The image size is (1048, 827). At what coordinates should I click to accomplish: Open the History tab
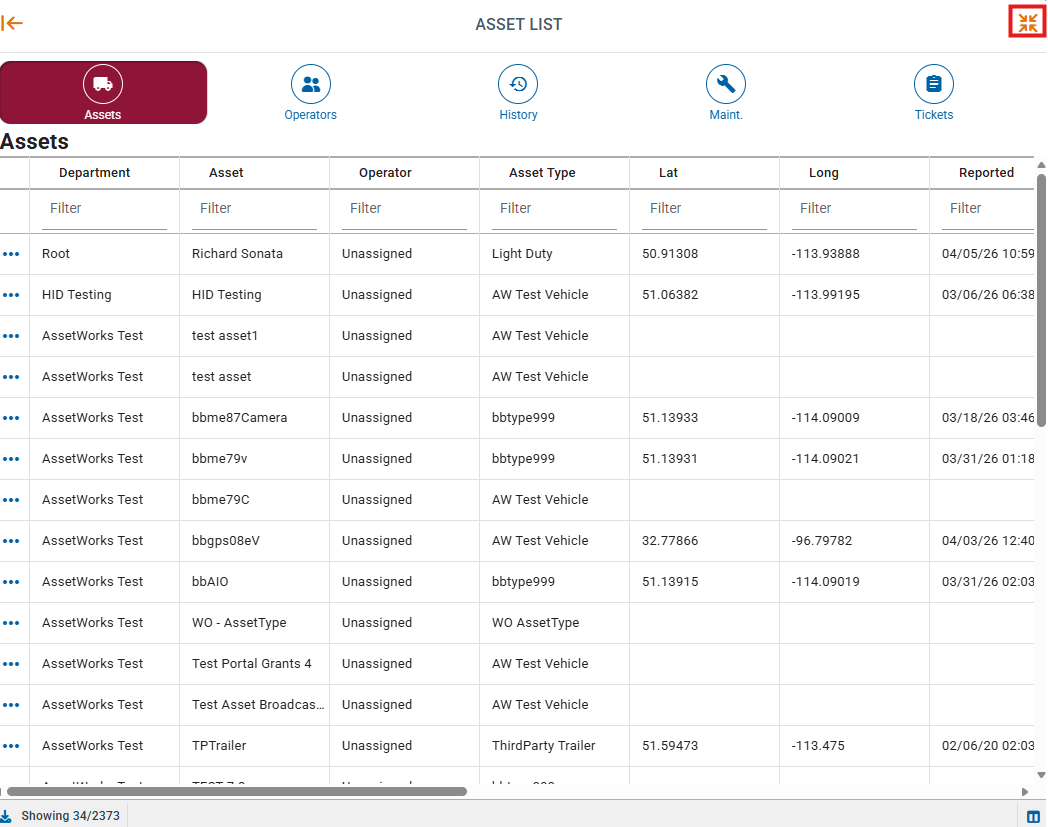[x=518, y=92]
